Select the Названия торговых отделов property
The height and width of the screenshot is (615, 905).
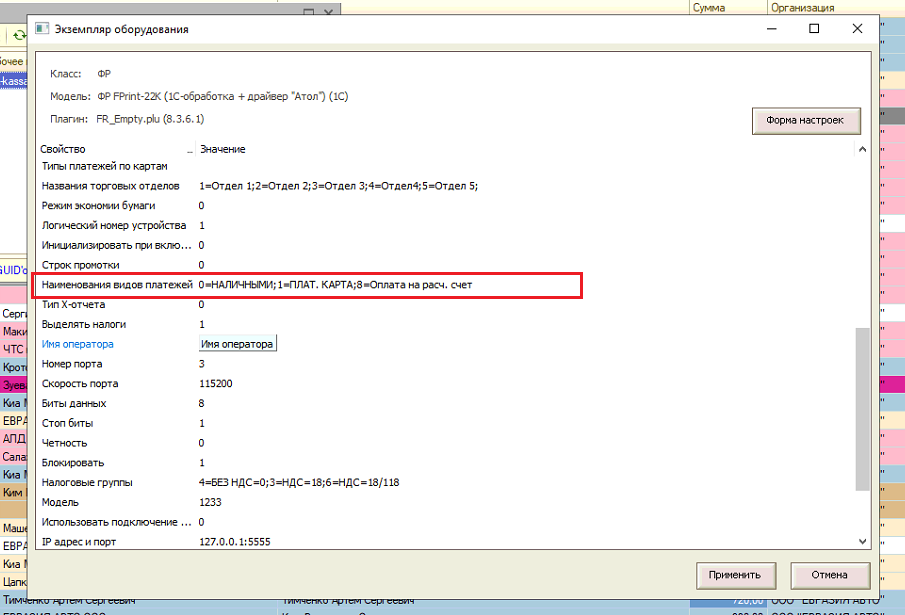[x=110, y=186]
